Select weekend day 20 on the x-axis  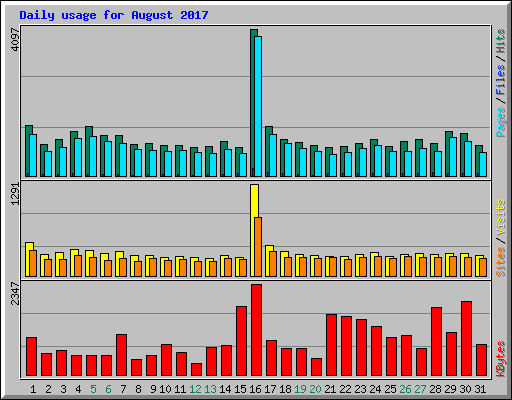[315, 389]
